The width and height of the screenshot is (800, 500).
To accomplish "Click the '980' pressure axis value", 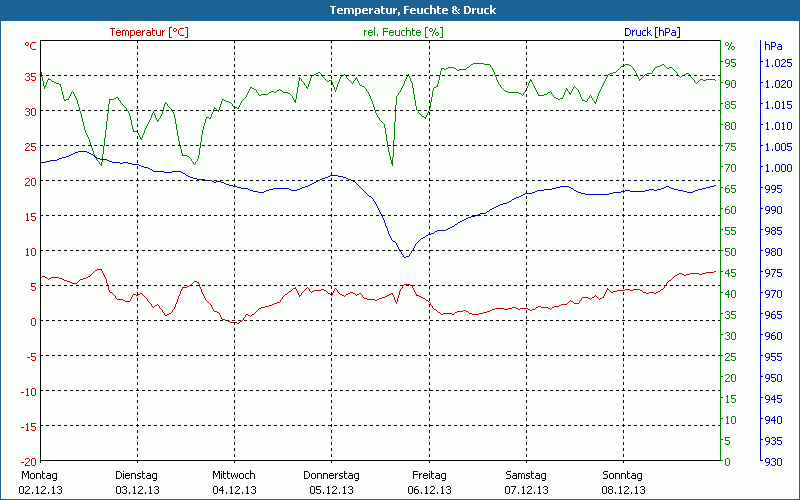I will [773, 252].
